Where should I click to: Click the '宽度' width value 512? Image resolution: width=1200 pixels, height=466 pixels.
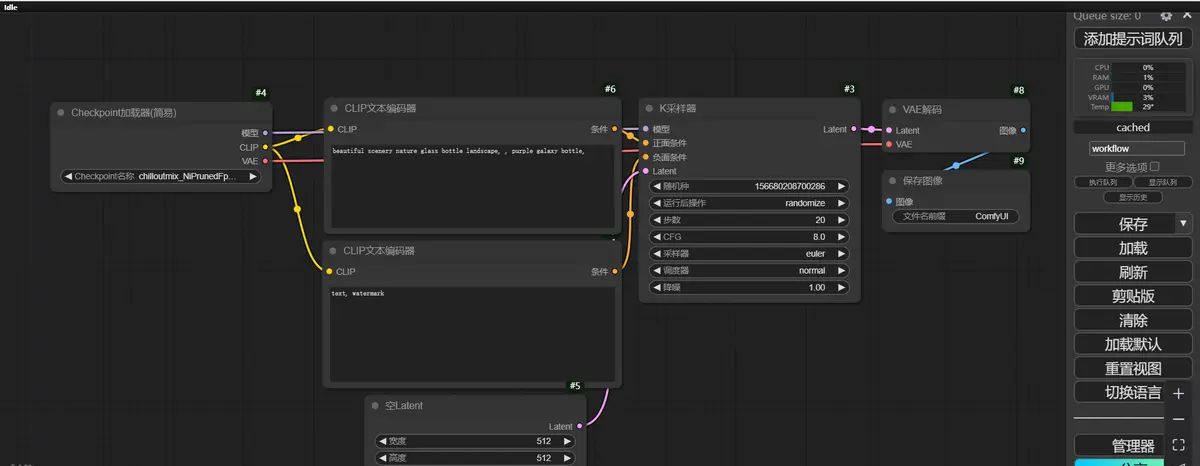[x=544, y=441]
